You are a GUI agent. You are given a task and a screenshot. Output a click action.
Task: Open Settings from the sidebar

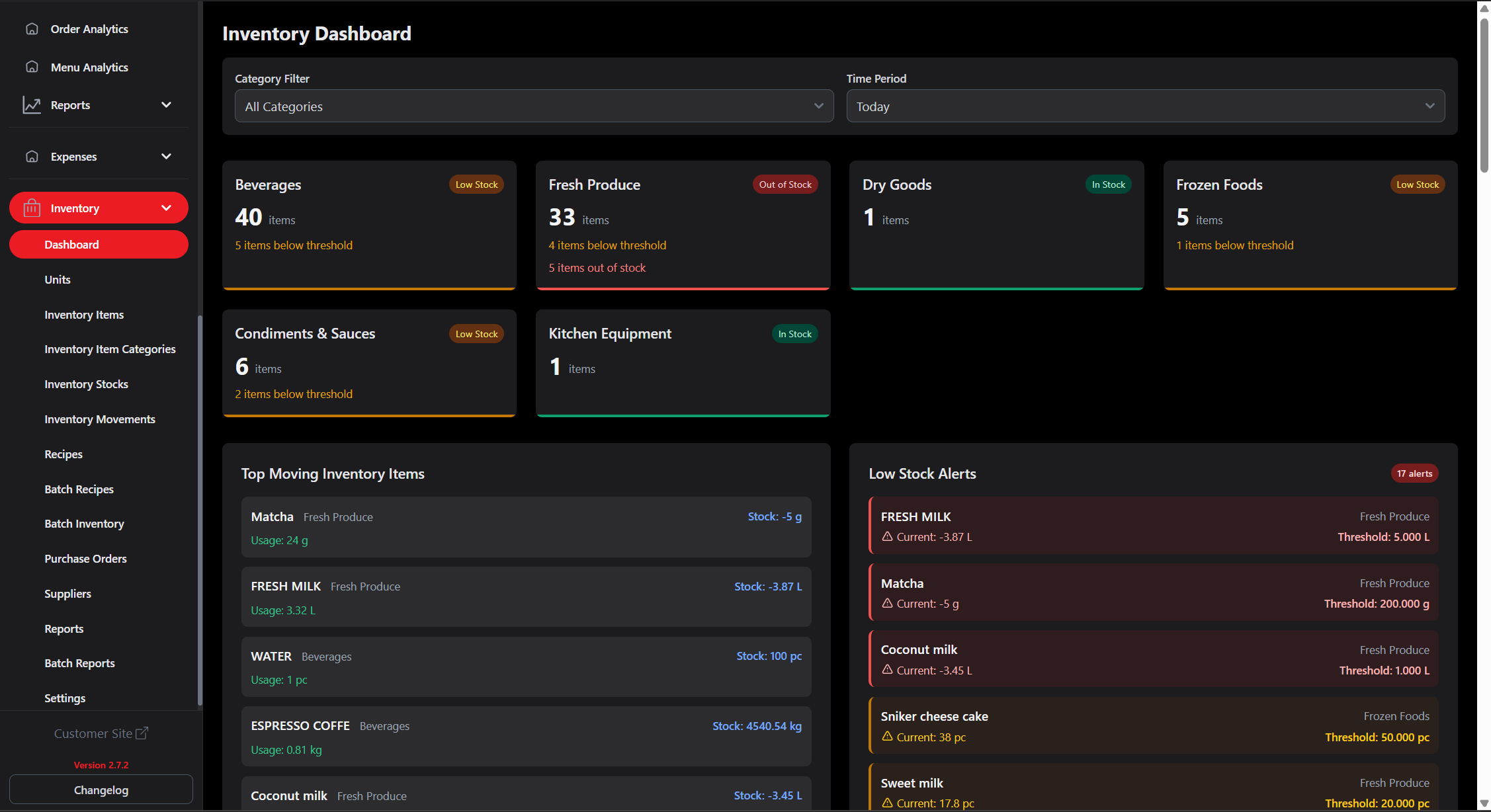point(65,698)
